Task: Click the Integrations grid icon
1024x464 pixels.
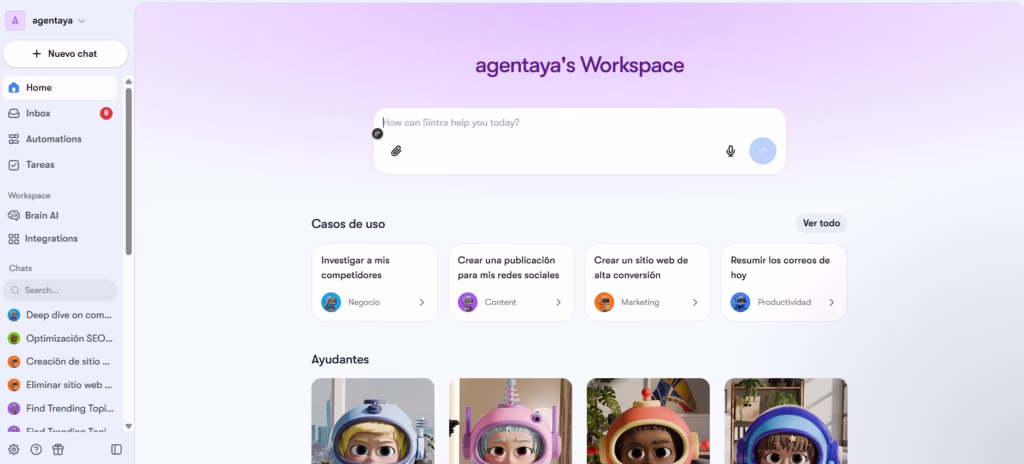Action: pyautogui.click(x=14, y=239)
